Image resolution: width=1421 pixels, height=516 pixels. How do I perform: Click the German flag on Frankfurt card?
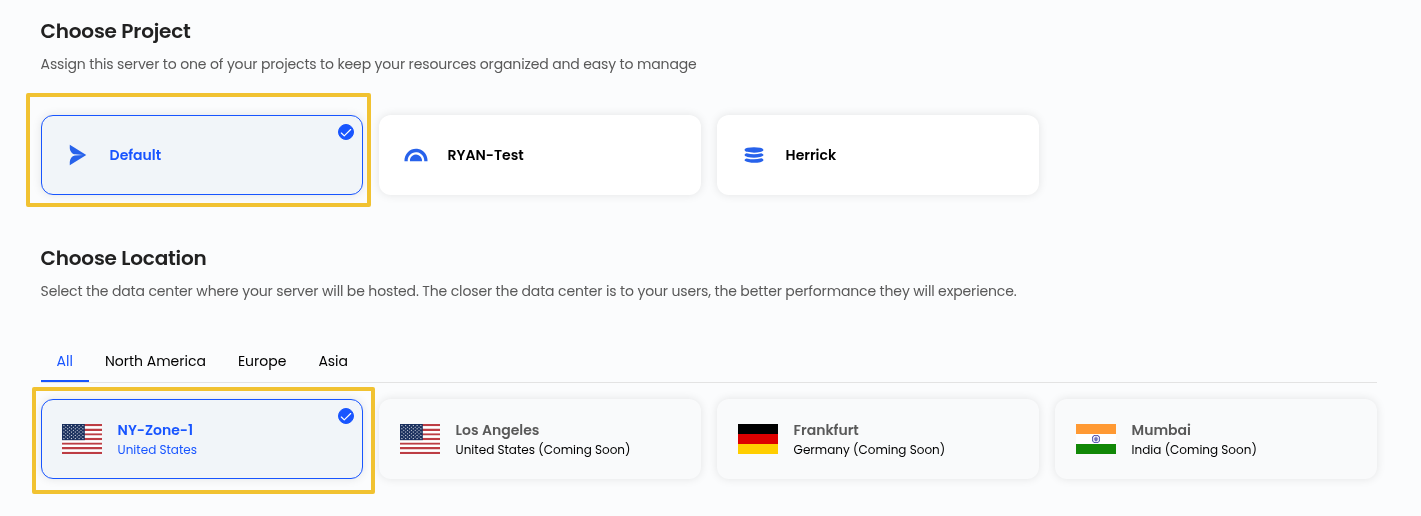pos(758,439)
